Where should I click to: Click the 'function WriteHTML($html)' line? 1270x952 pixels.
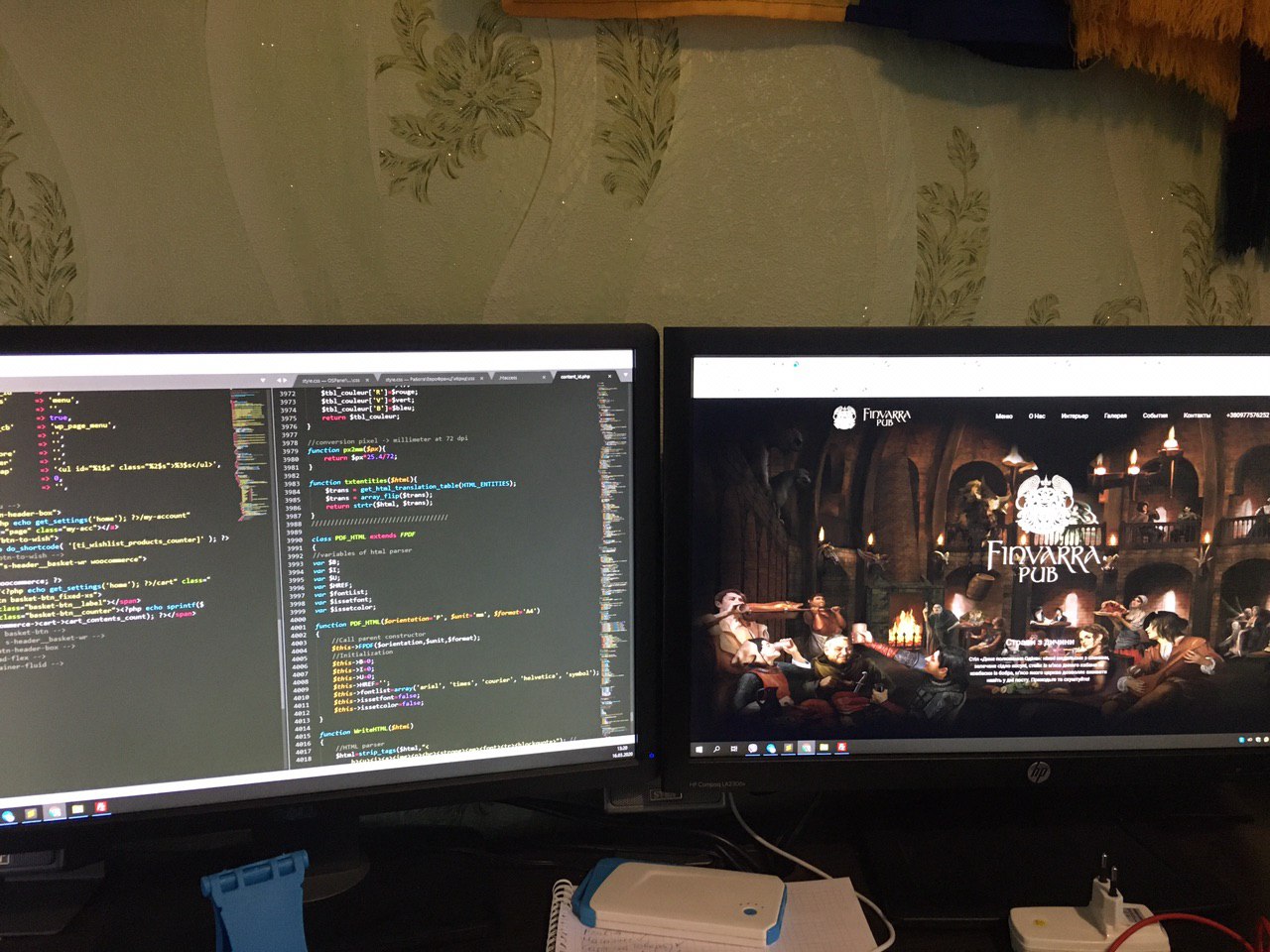(x=366, y=730)
